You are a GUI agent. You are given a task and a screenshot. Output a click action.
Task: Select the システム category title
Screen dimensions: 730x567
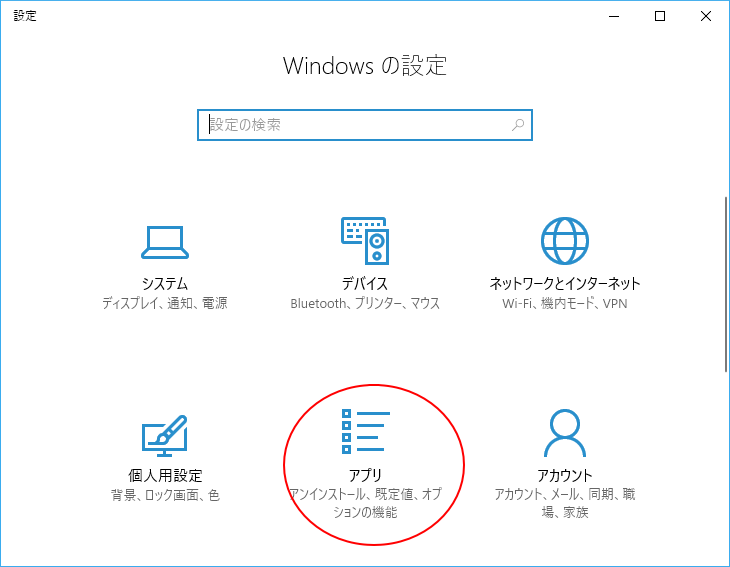[165, 284]
